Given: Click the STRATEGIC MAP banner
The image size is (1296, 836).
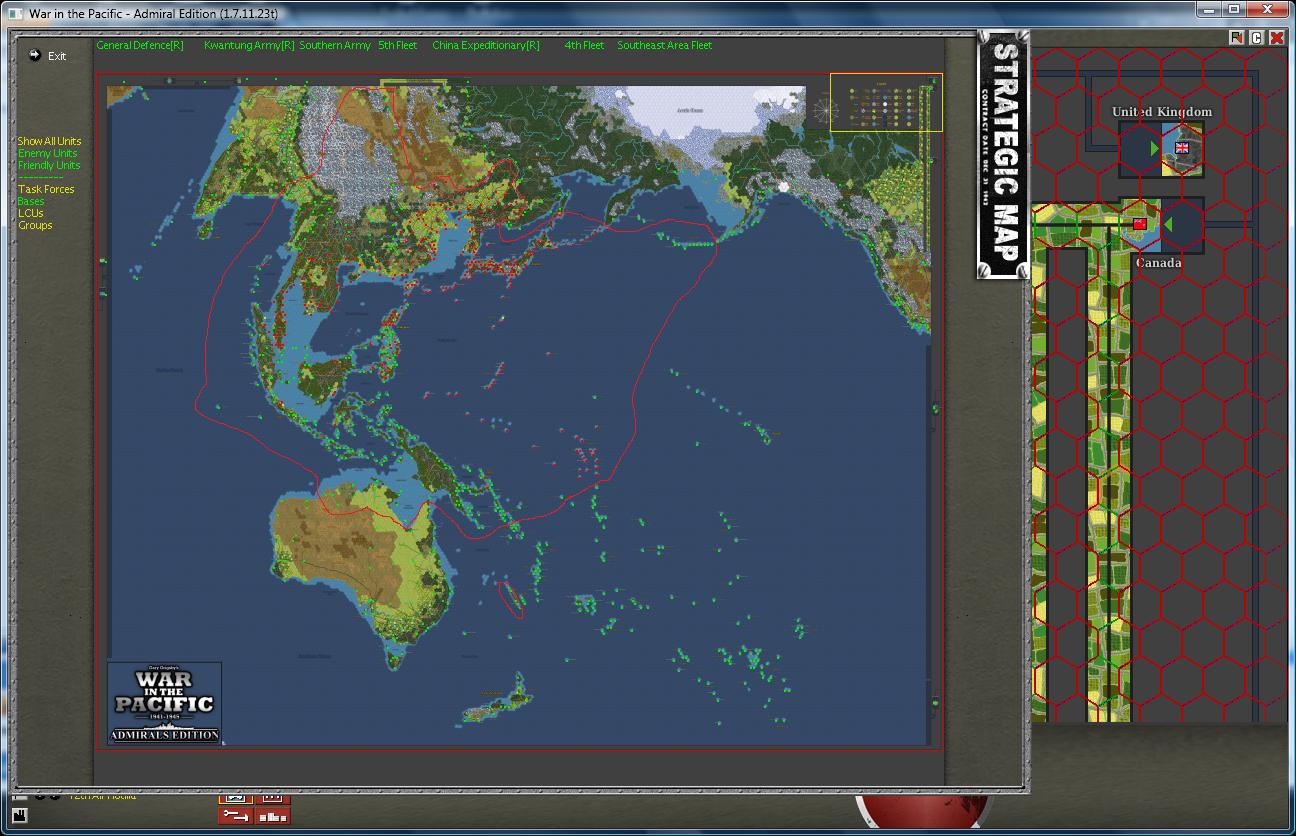Looking at the screenshot, I should coord(1003,155).
